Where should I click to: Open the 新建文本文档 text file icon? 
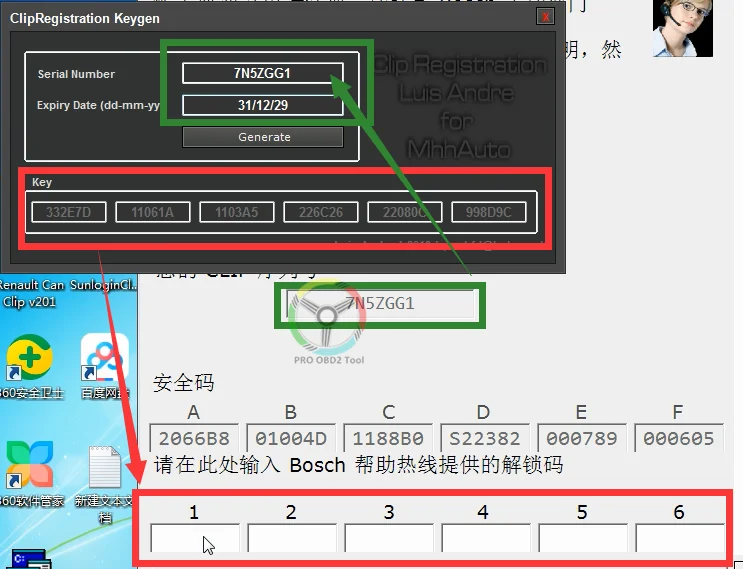[105, 483]
